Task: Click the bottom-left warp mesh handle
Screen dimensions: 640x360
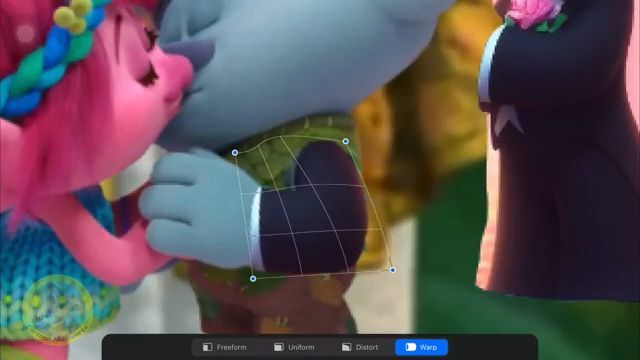Action: 253,279
